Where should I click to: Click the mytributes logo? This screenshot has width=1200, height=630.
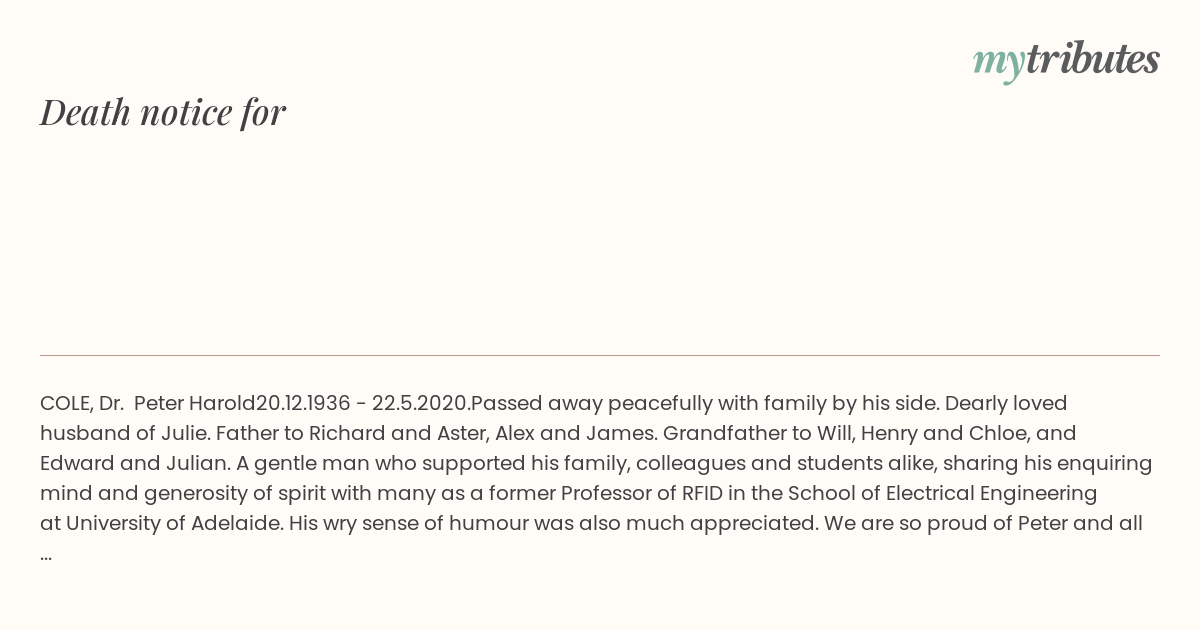[1066, 61]
